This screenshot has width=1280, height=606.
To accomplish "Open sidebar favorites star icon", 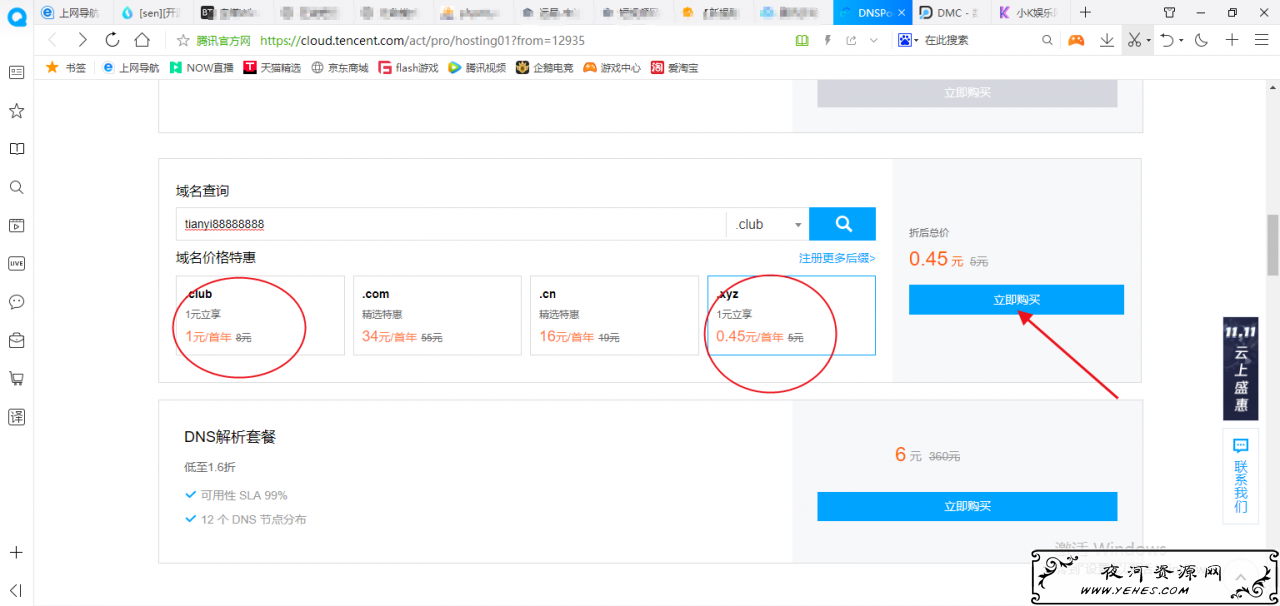I will pyautogui.click(x=16, y=110).
